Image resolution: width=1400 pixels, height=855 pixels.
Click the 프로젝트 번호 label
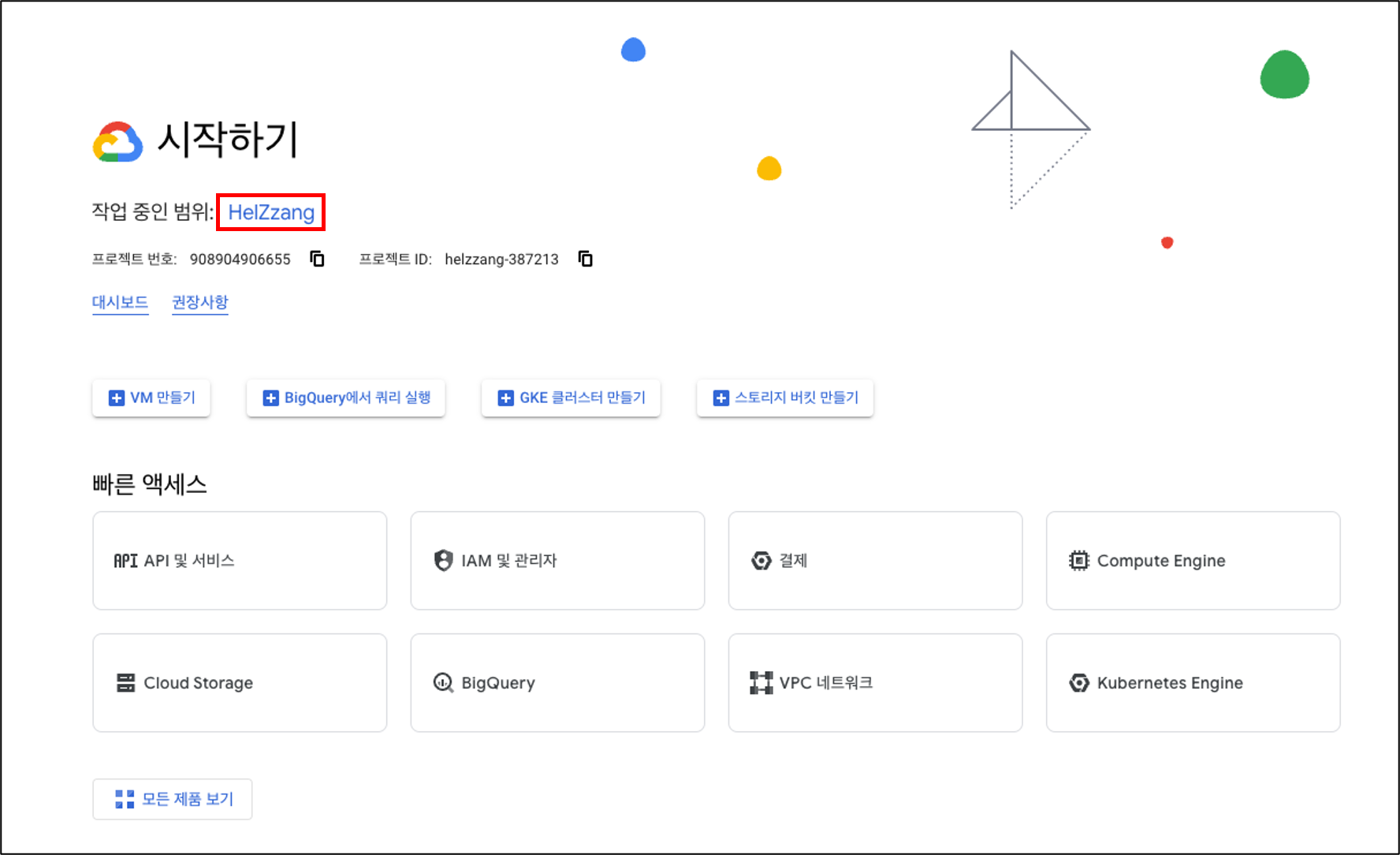[x=134, y=259]
